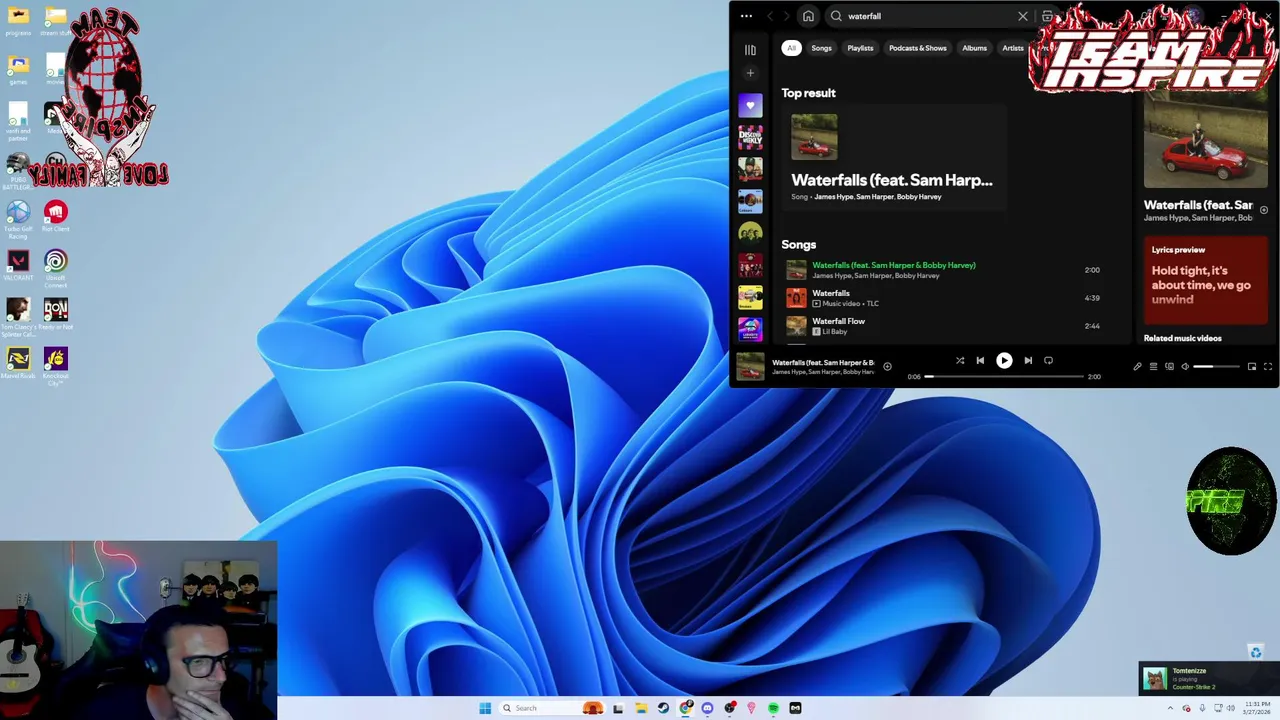Open the lyrics microphone icon
Viewport: 1280px width, 720px height.
click(x=1137, y=367)
